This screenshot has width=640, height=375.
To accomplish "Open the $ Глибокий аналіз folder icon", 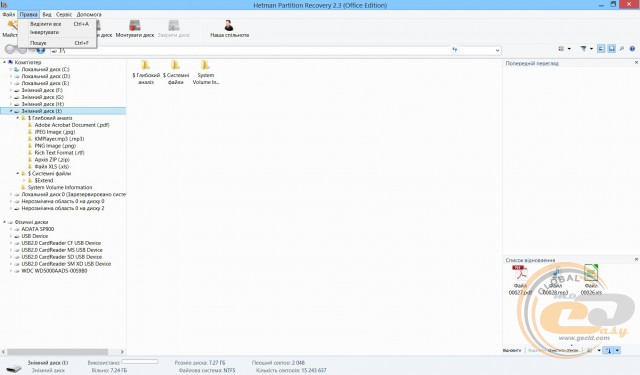I will [x=145, y=65].
